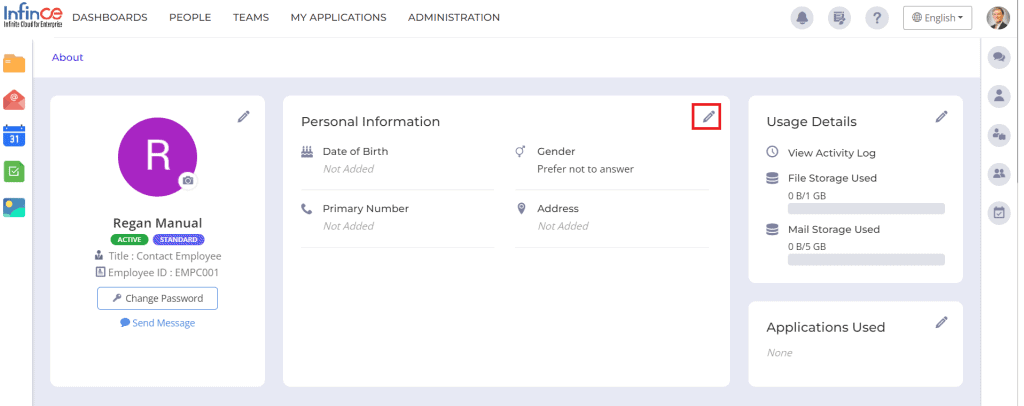Open the two-person team icon in right sidebar
Image resolution: width=1024 pixels, height=406 pixels.
[x=999, y=135]
